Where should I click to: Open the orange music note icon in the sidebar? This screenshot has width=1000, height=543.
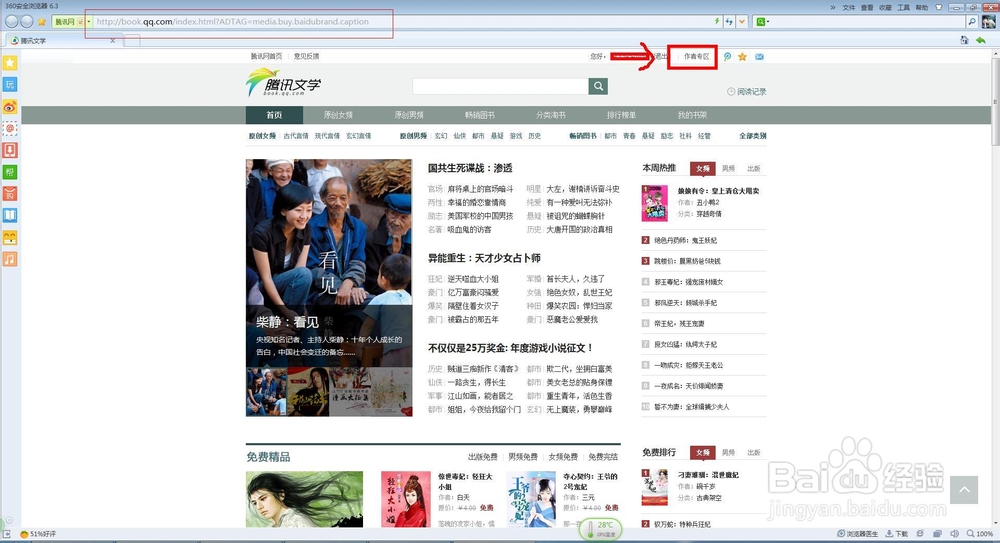pyautogui.click(x=10, y=259)
